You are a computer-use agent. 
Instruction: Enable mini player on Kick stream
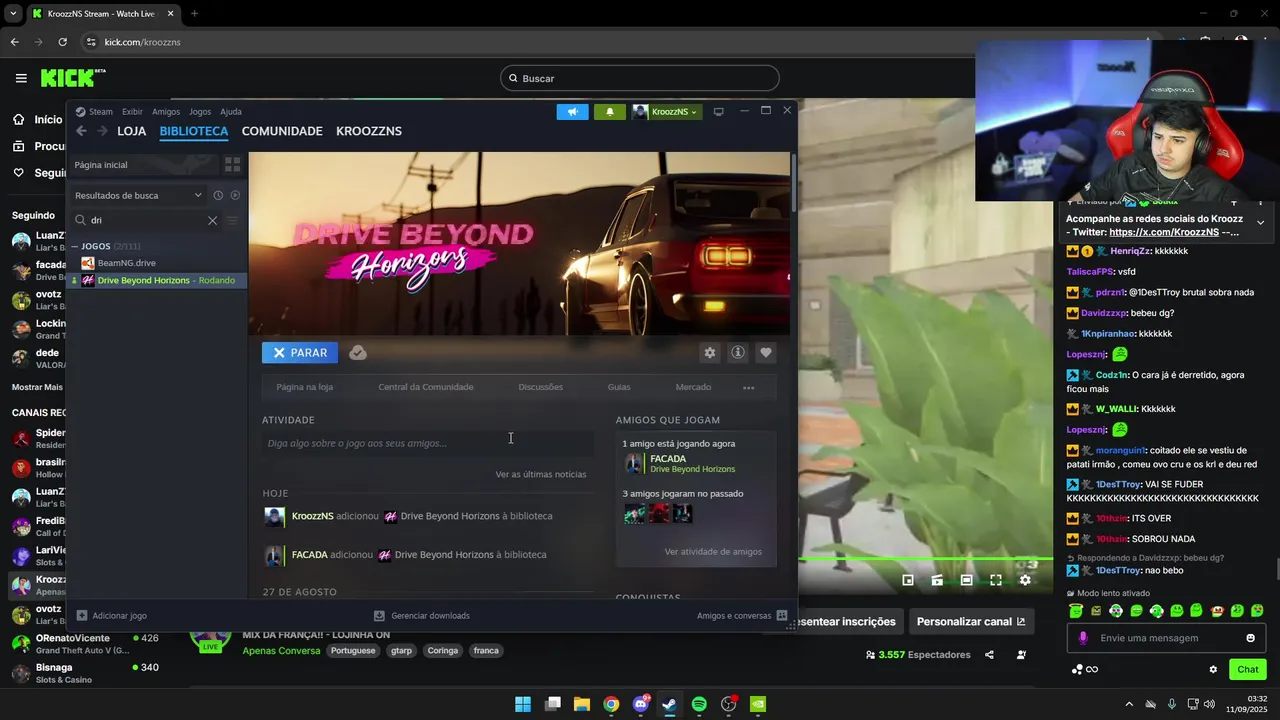click(x=908, y=580)
